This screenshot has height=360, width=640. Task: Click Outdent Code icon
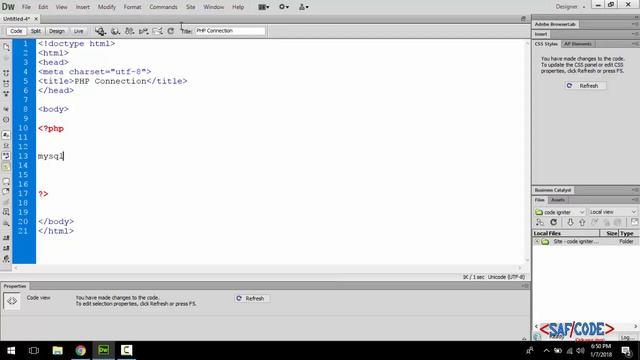click(6, 248)
